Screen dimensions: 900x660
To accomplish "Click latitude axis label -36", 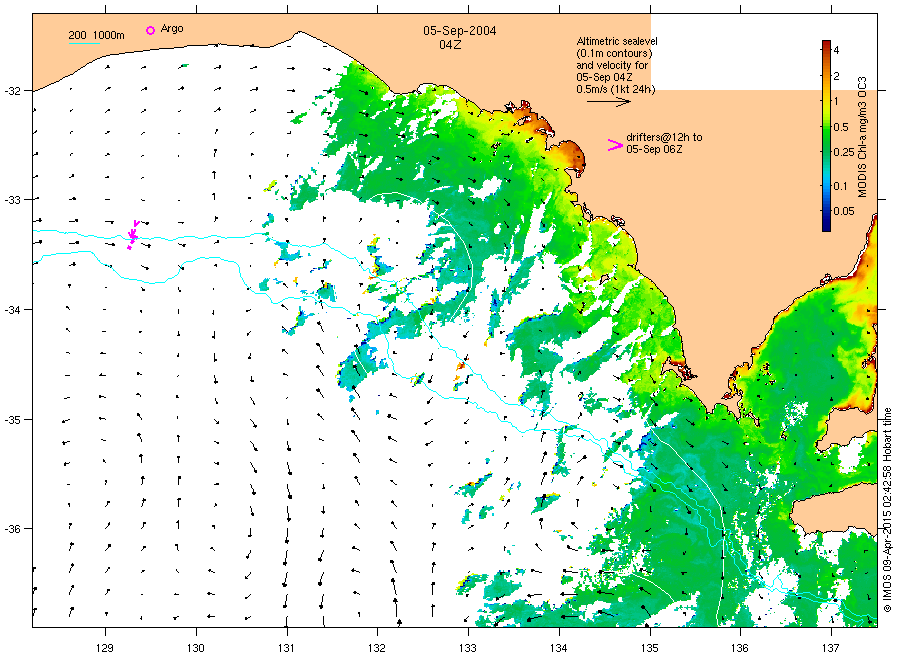I will coord(12,529).
